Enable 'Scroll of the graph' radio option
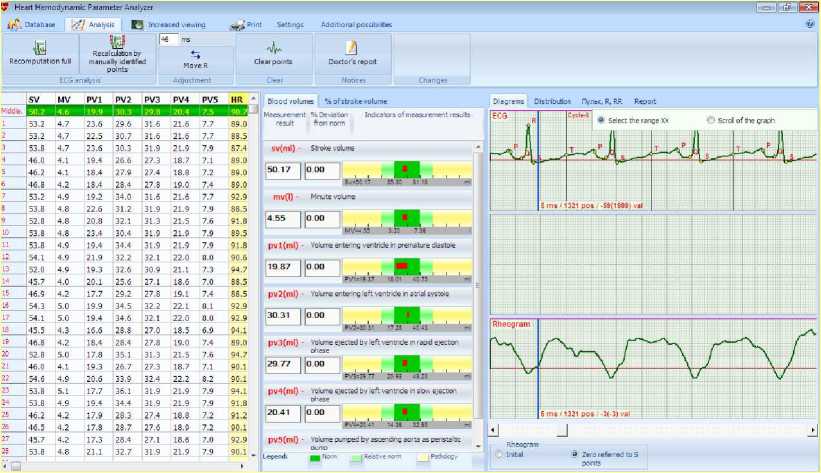The height and width of the screenshot is (473, 821). point(711,120)
